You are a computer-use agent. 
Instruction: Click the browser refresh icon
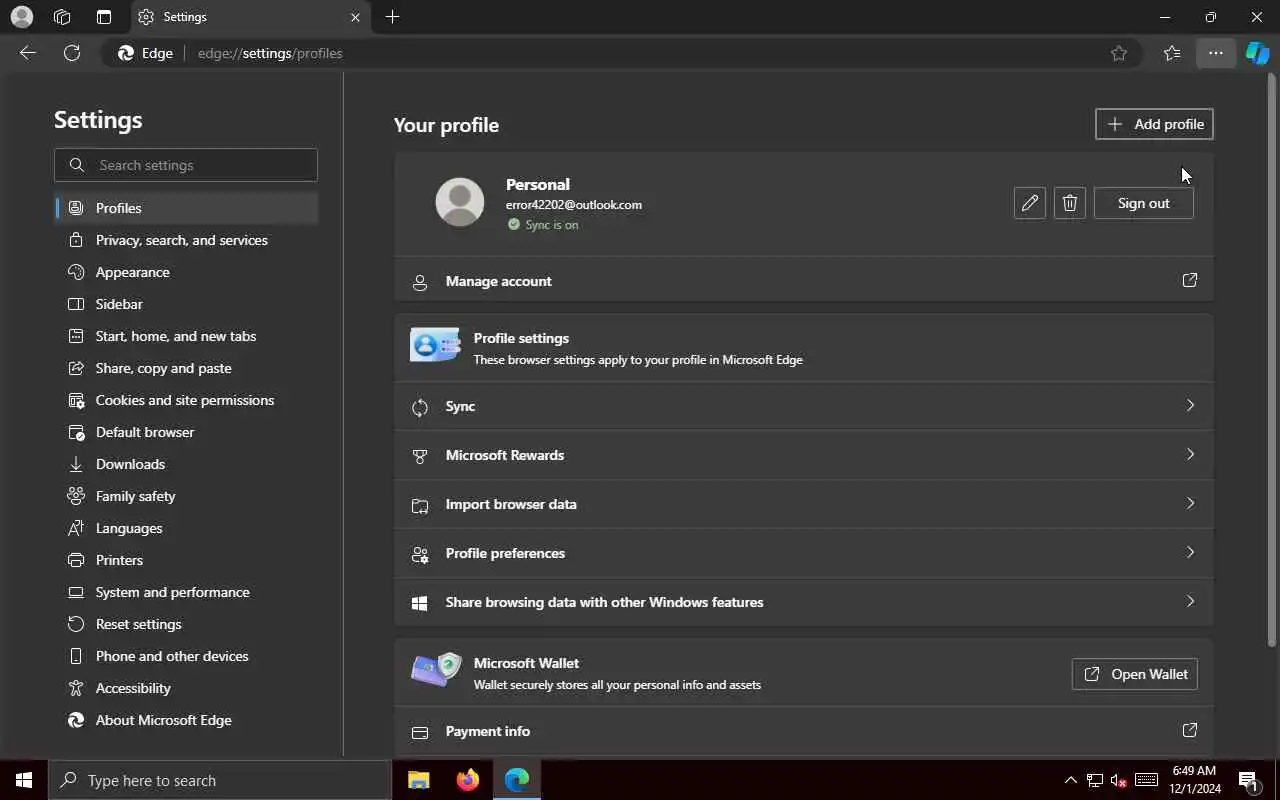pyautogui.click(x=72, y=53)
